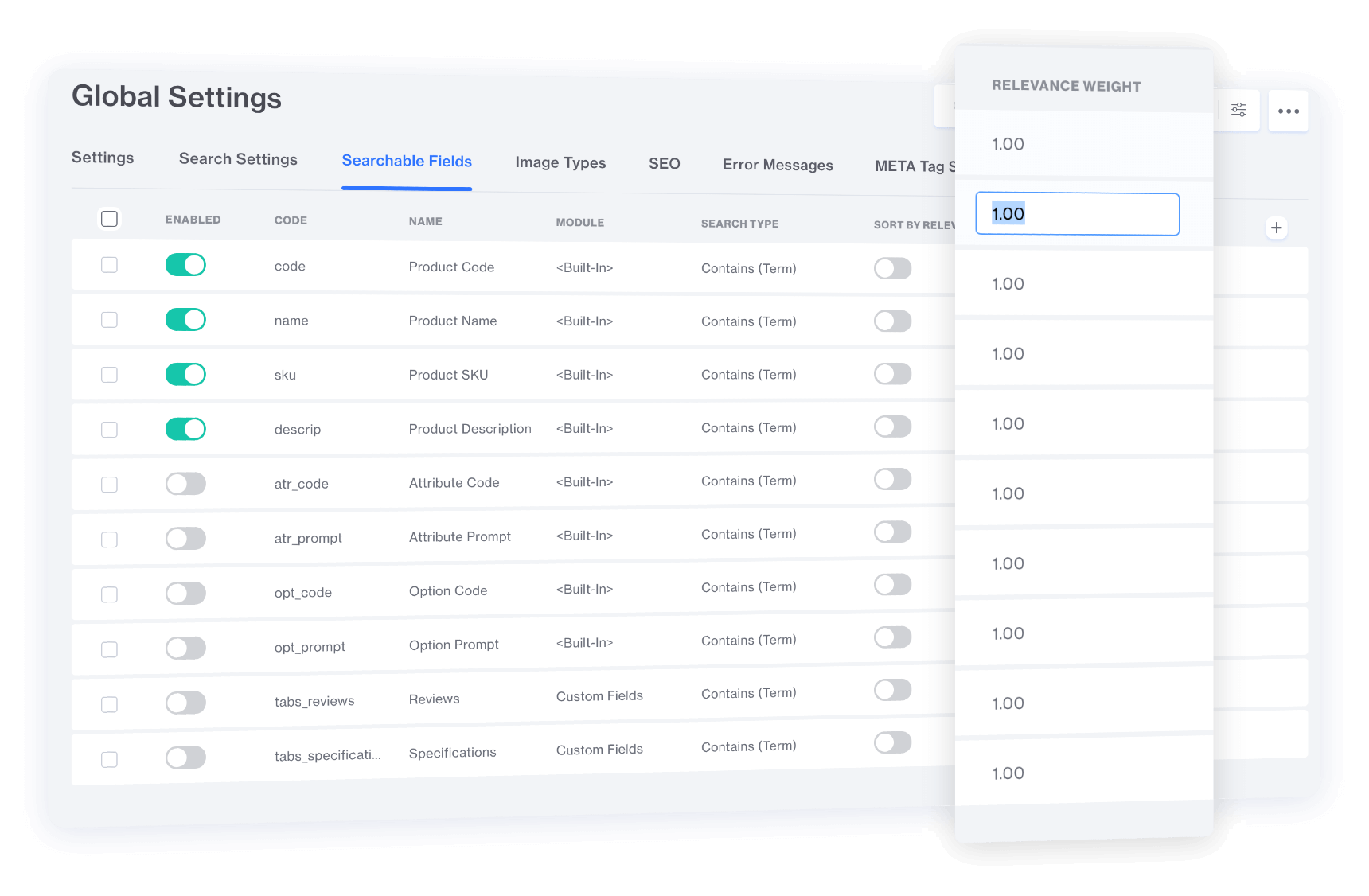The width and height of the screenshot is (1369, 896).
Task: Sort by the MODULE column header
Action: click(x=579, y=223)
